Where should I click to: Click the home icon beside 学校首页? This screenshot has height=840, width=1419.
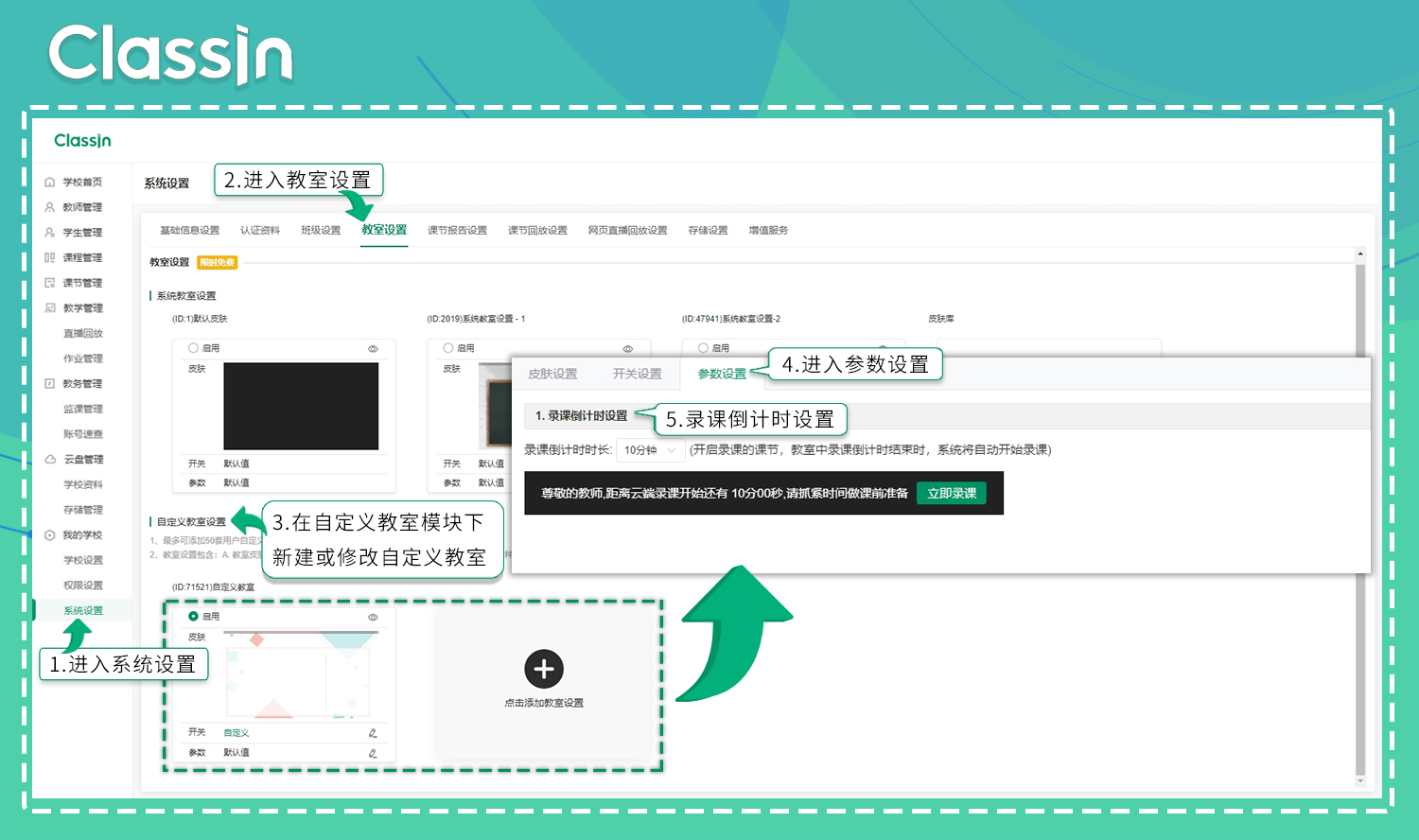pyautogui.click(x=50, y=182)
